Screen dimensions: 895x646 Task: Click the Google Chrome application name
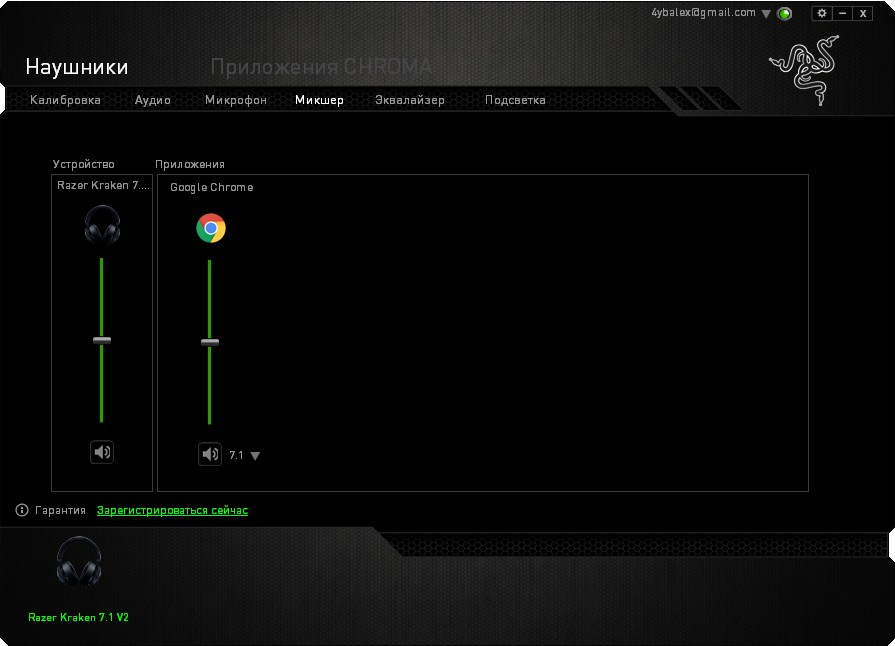pyautogui.click(x=211, y=187)
